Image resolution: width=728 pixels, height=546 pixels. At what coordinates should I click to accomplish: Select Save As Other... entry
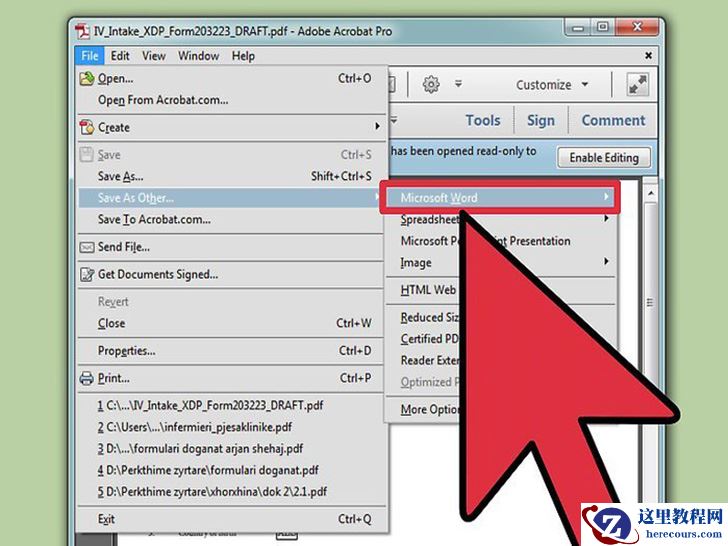(230, 198)
